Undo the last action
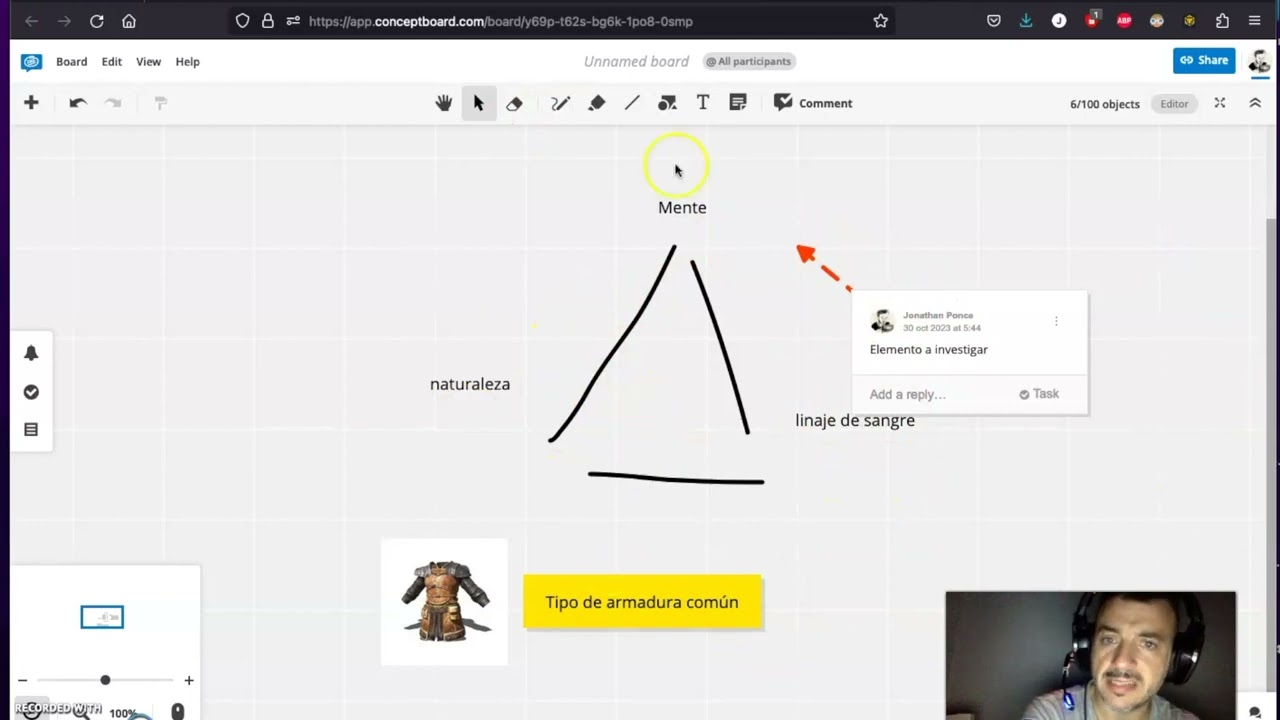 (x=78, y=103)
